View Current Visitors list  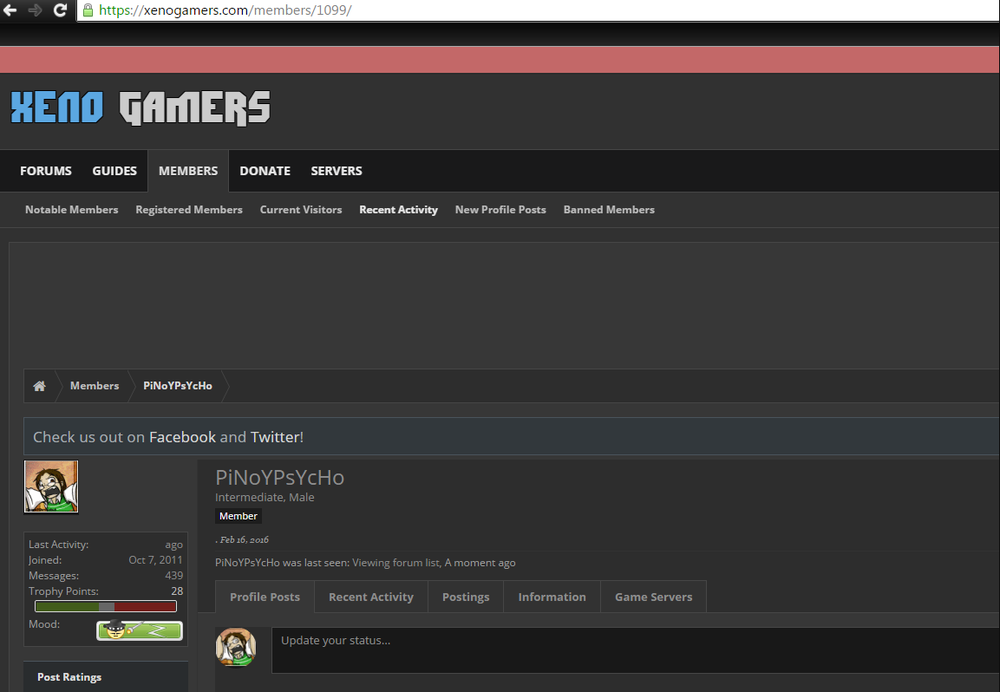[x=301, y=210]
